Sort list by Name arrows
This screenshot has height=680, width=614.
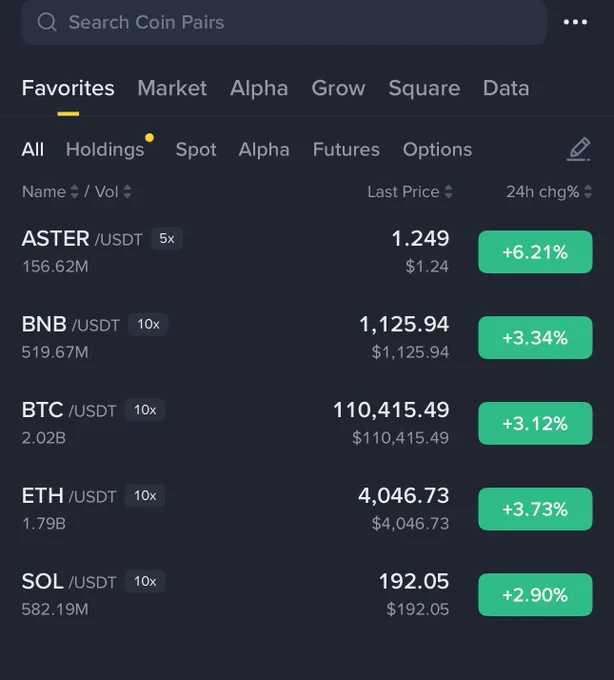pos(75,192)
